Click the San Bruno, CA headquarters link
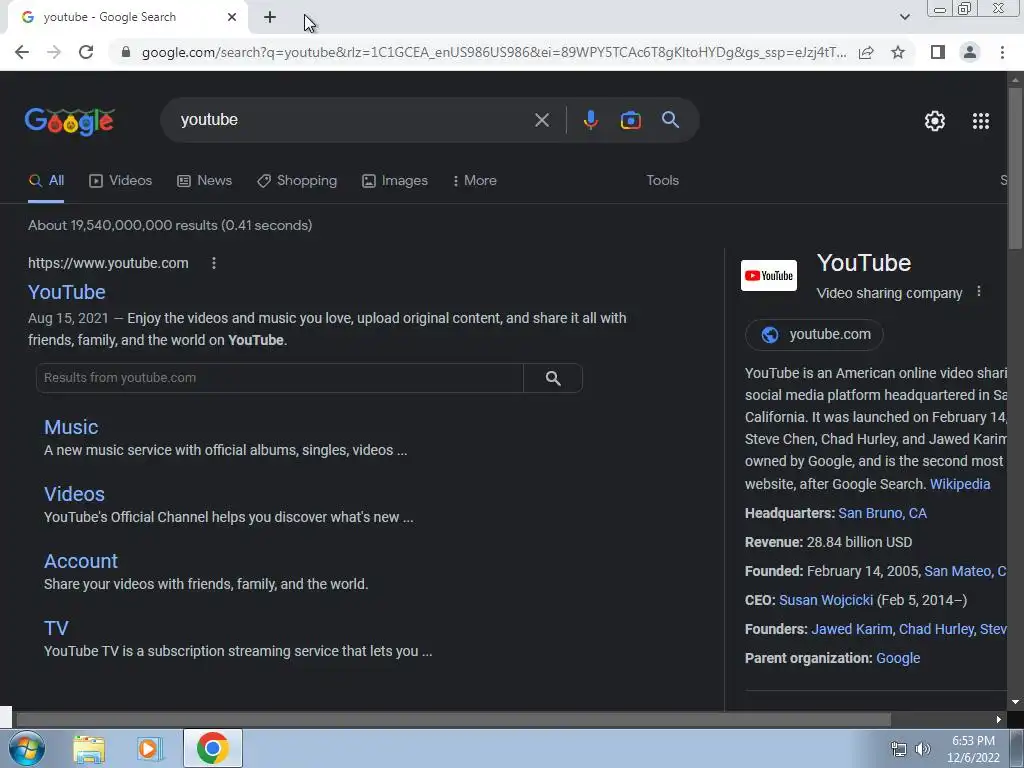The height and width of the screenshot is (768, 1024). [882, 513]
